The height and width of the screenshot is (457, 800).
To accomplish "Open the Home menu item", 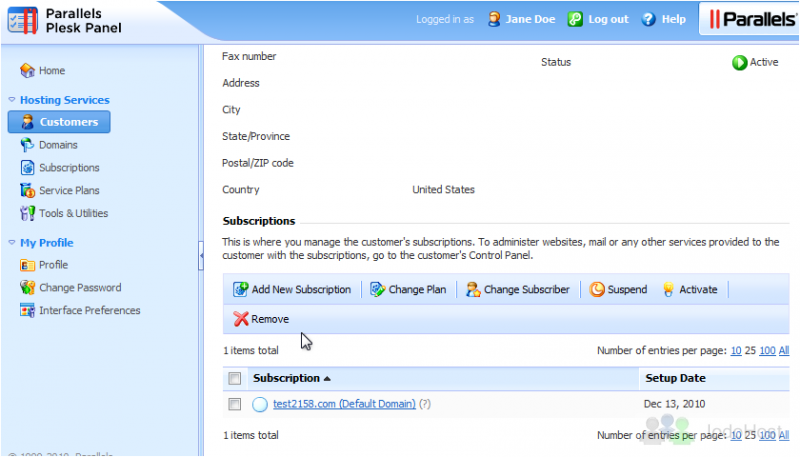I will [x=52, y=70].
